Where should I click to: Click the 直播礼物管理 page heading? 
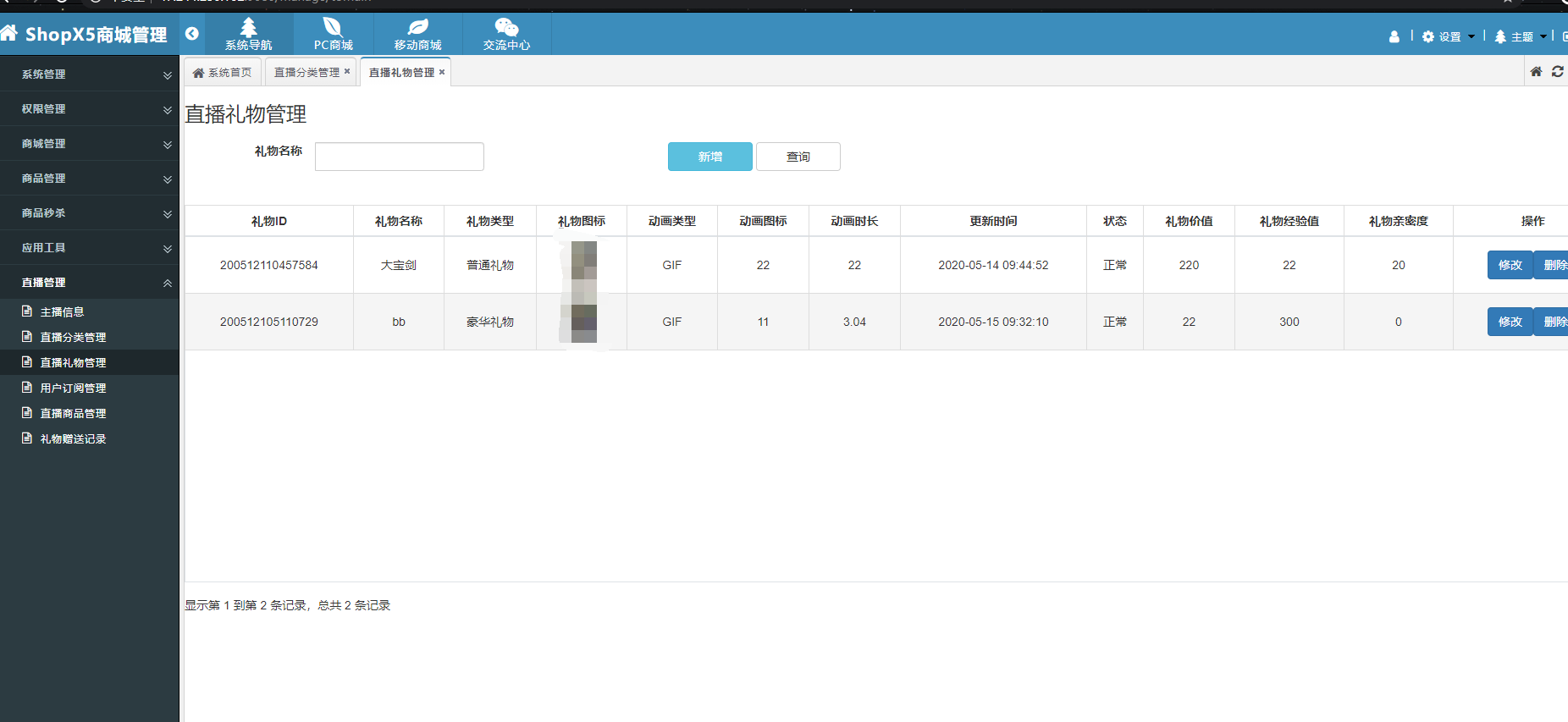[x=246, y=114]
